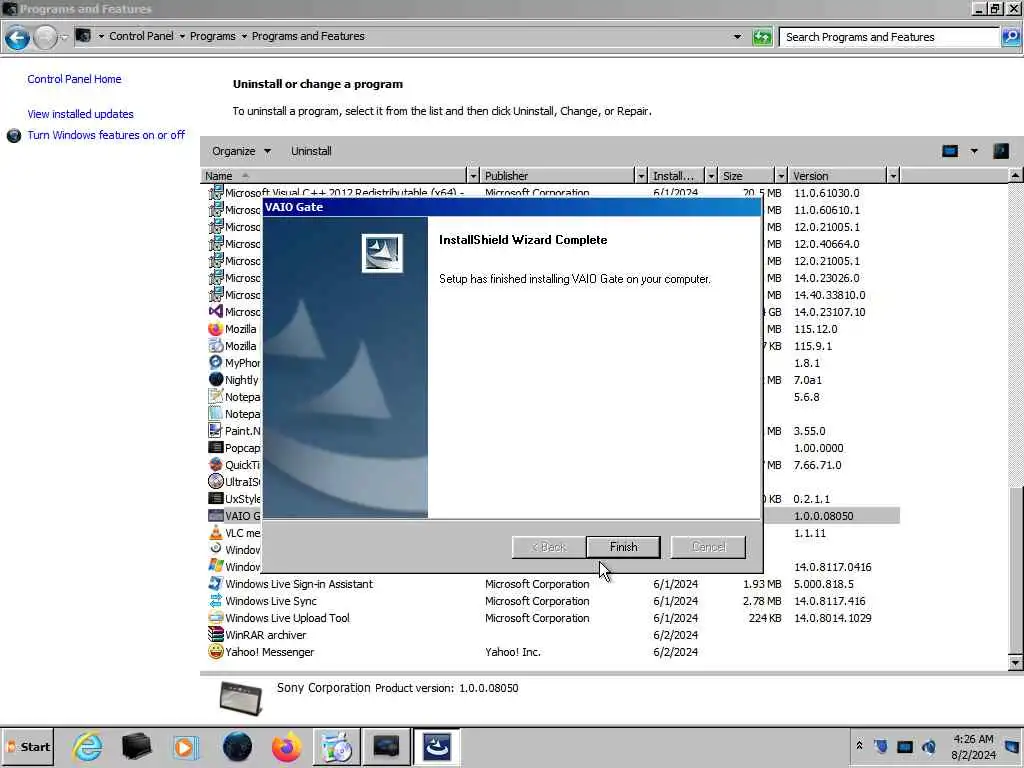This screenshot has width=1024, height=768.
Task: Open the Size column filter dropdown
Action: [781, 176]
